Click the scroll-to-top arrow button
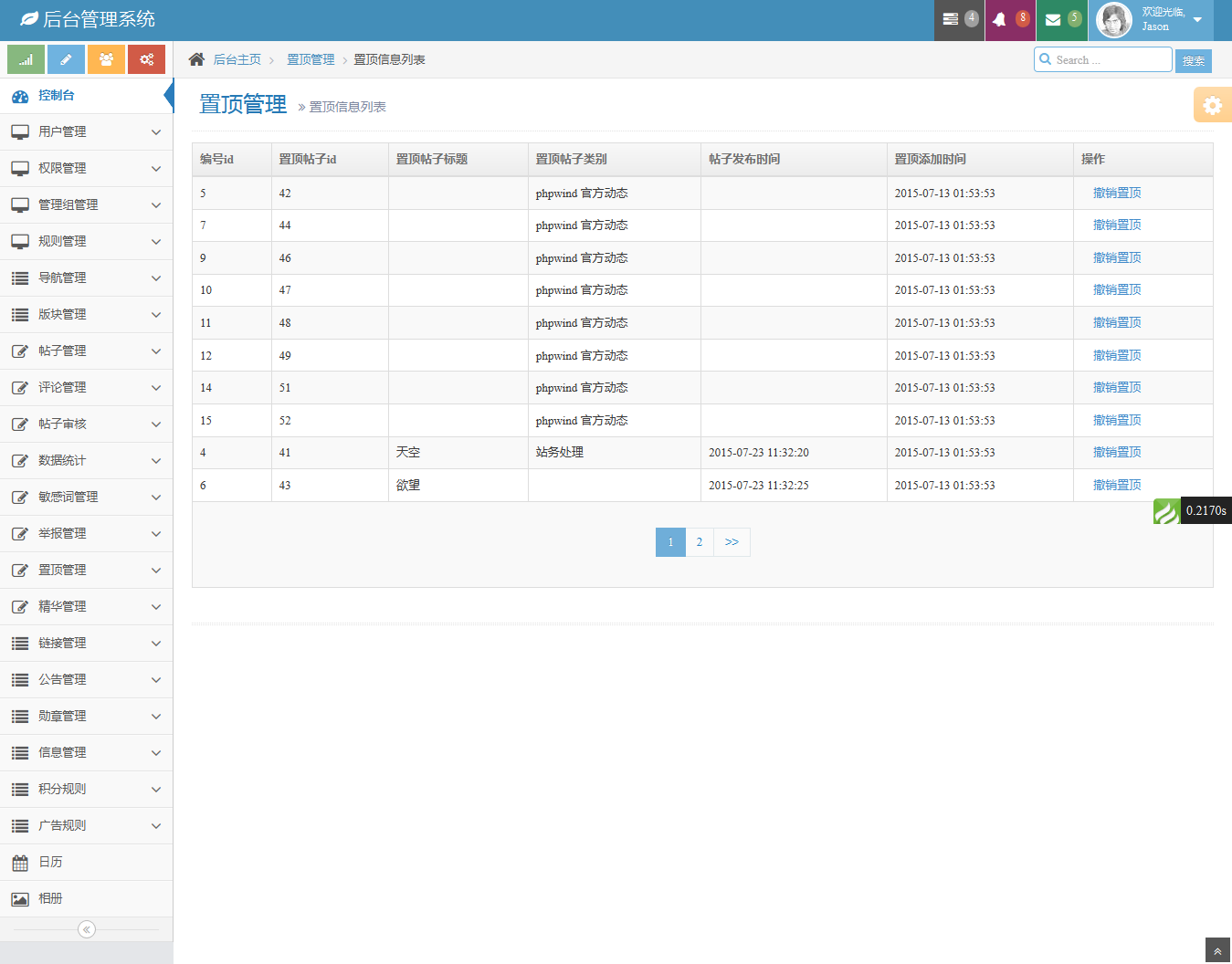 click(x=1217, y=950)
